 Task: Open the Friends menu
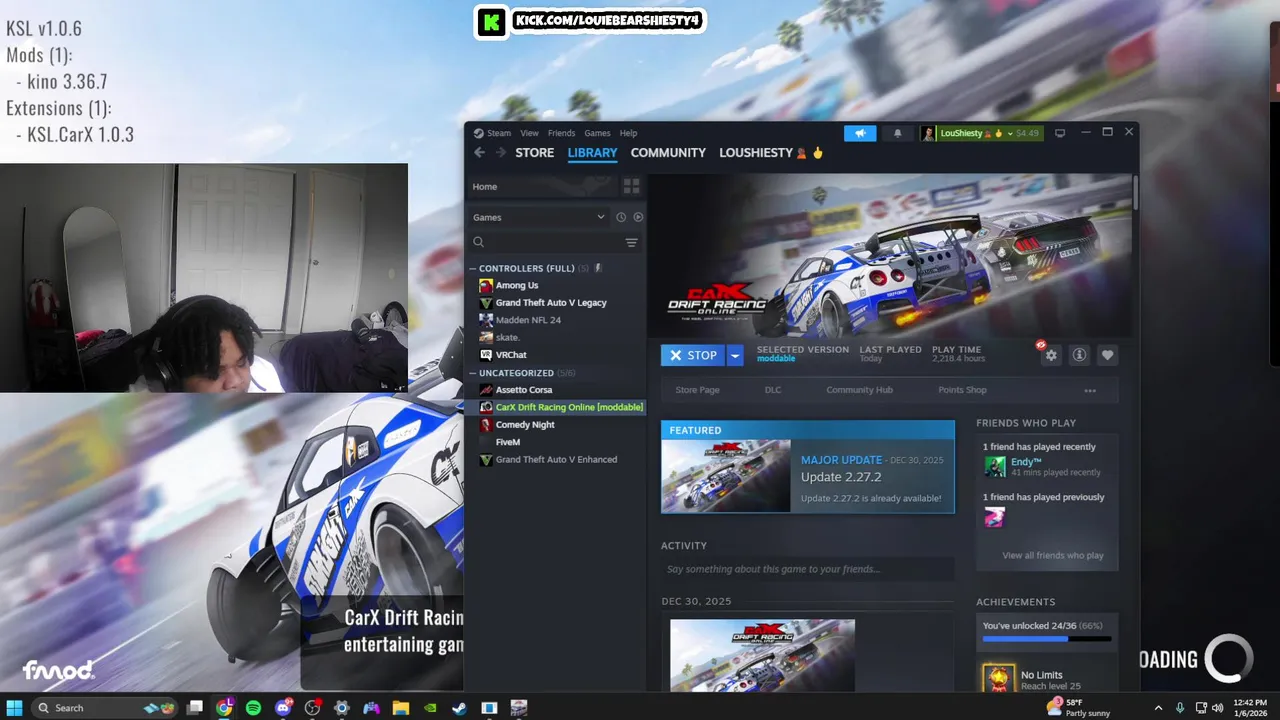(561, 133)
